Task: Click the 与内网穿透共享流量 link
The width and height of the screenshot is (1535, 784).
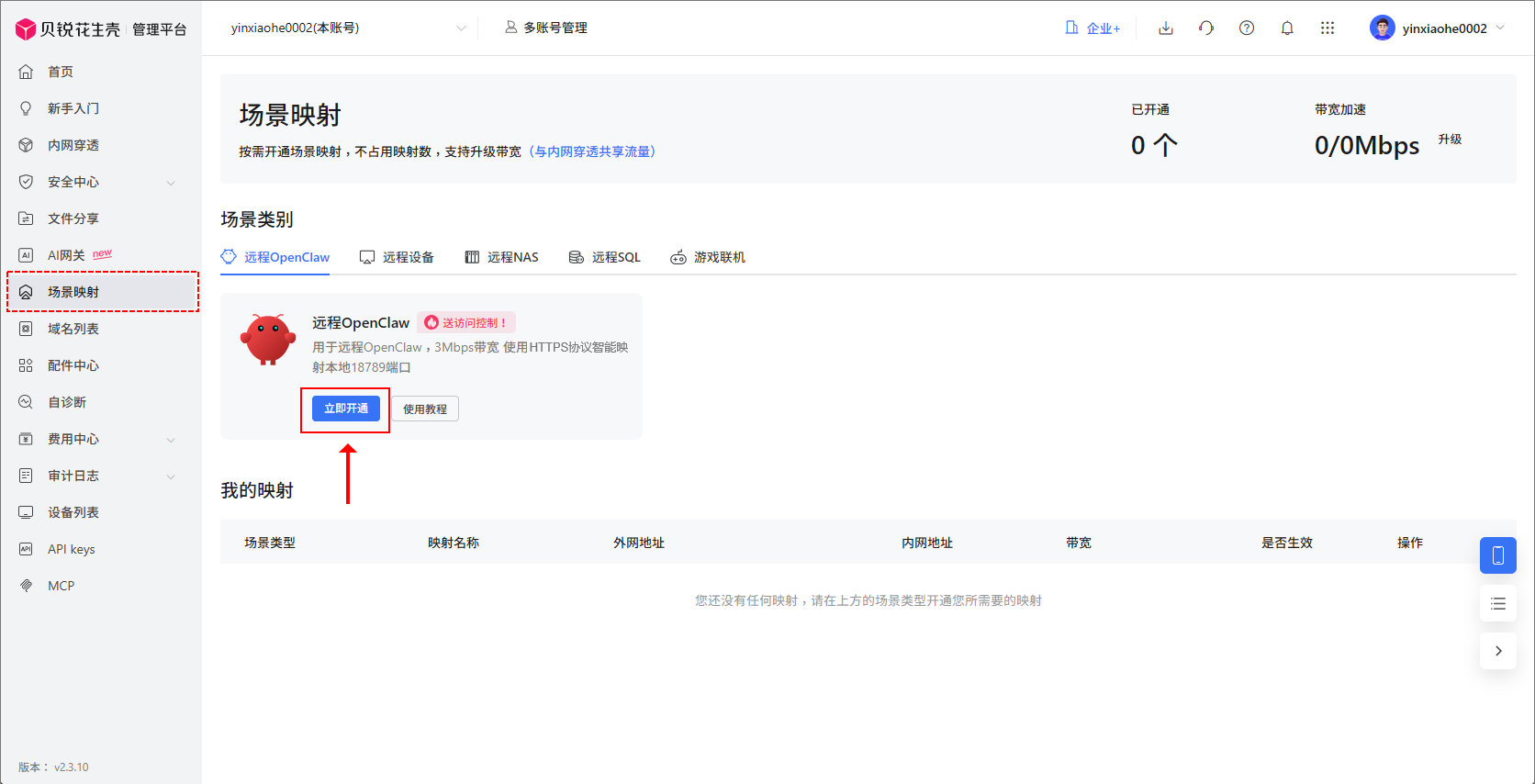Action: pyautogui.click(x=592, y=151)
